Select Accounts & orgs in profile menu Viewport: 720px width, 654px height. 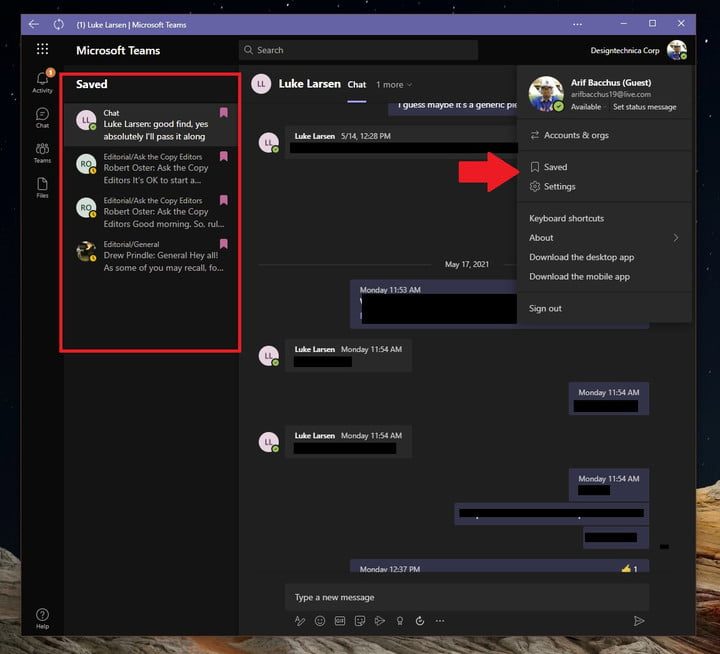tap(604, 135)
